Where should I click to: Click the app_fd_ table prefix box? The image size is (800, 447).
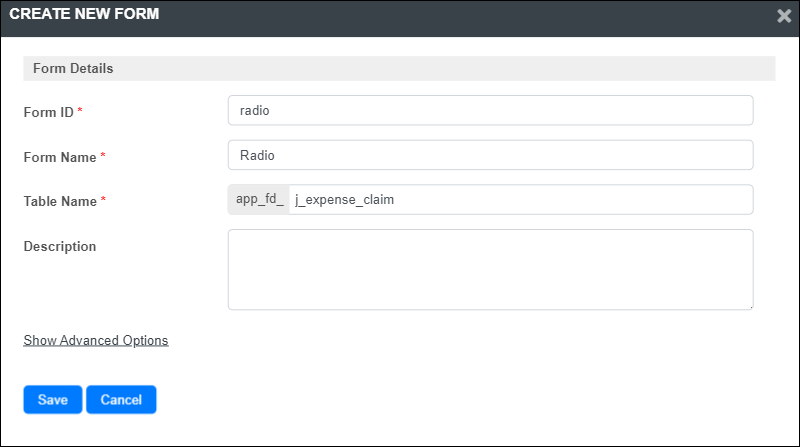259,200
